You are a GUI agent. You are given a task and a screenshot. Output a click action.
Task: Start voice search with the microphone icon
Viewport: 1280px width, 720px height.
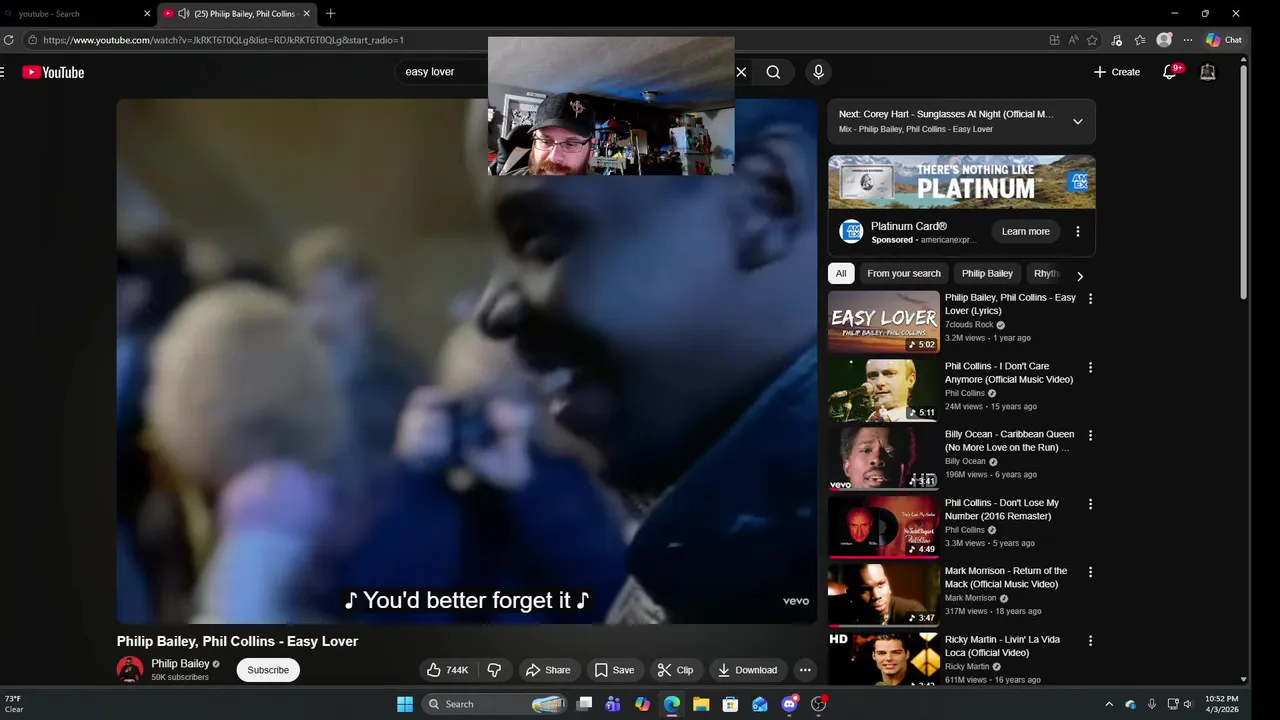click(x=818, y=72)
